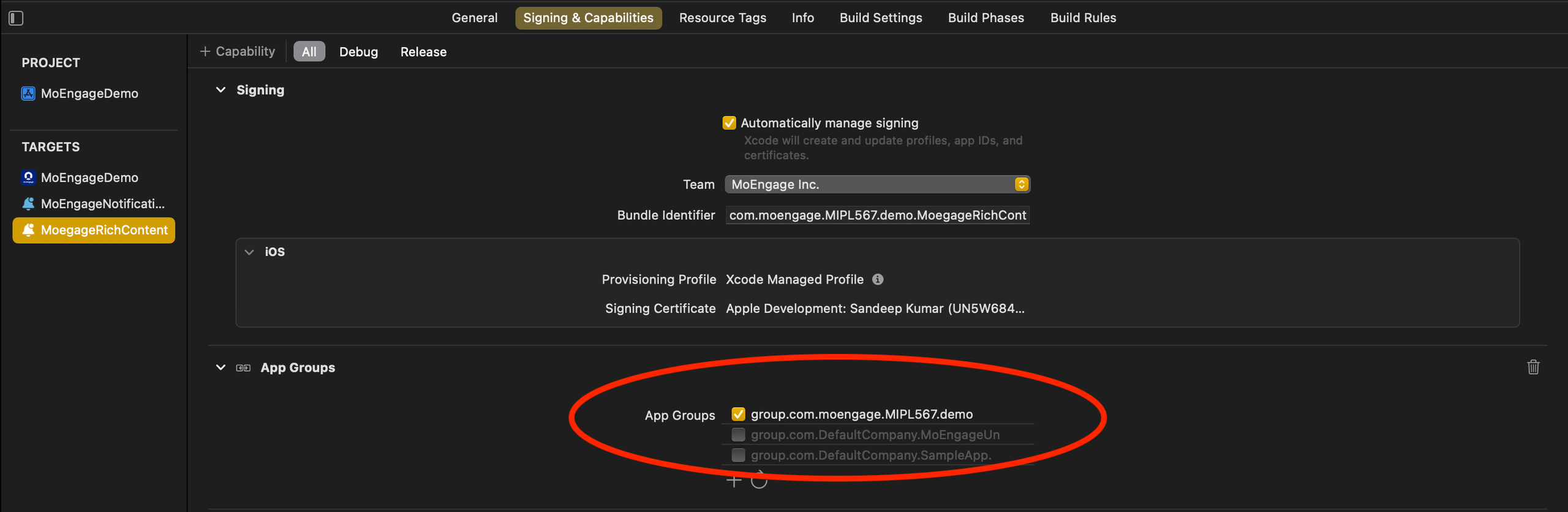The height and width of the screenshot is (512, 1568).
Task: Click the trash icon for App Groups
Action: (x=1533, y=367)
